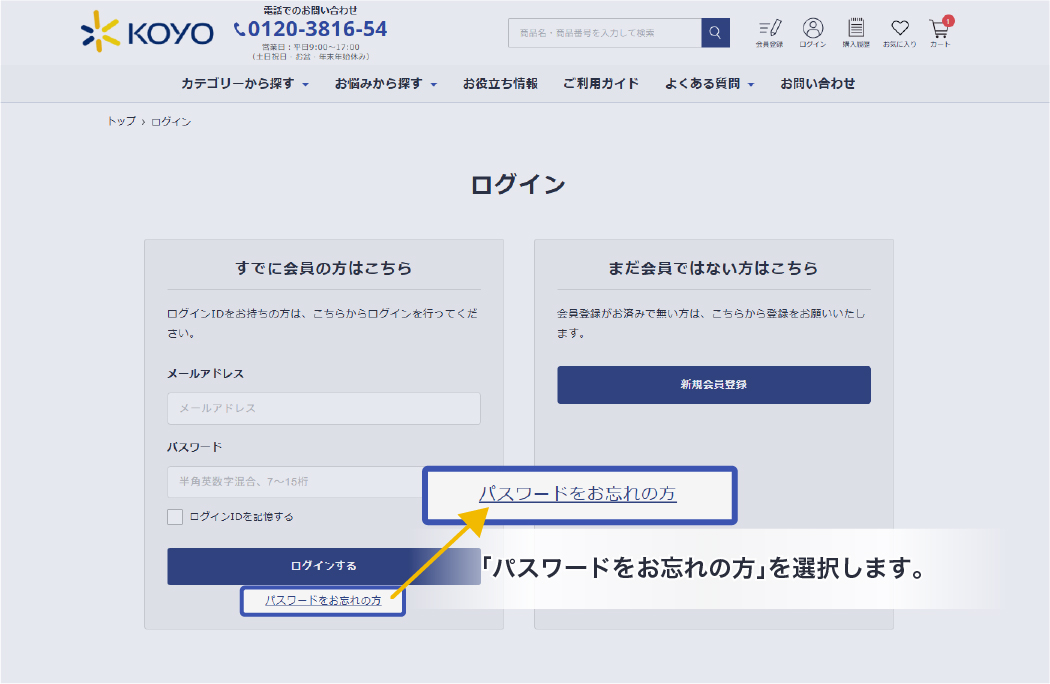Screen dimensions: 1050x684
Task: Click the メールアドレス input field
Action: (x=323, y=408)
